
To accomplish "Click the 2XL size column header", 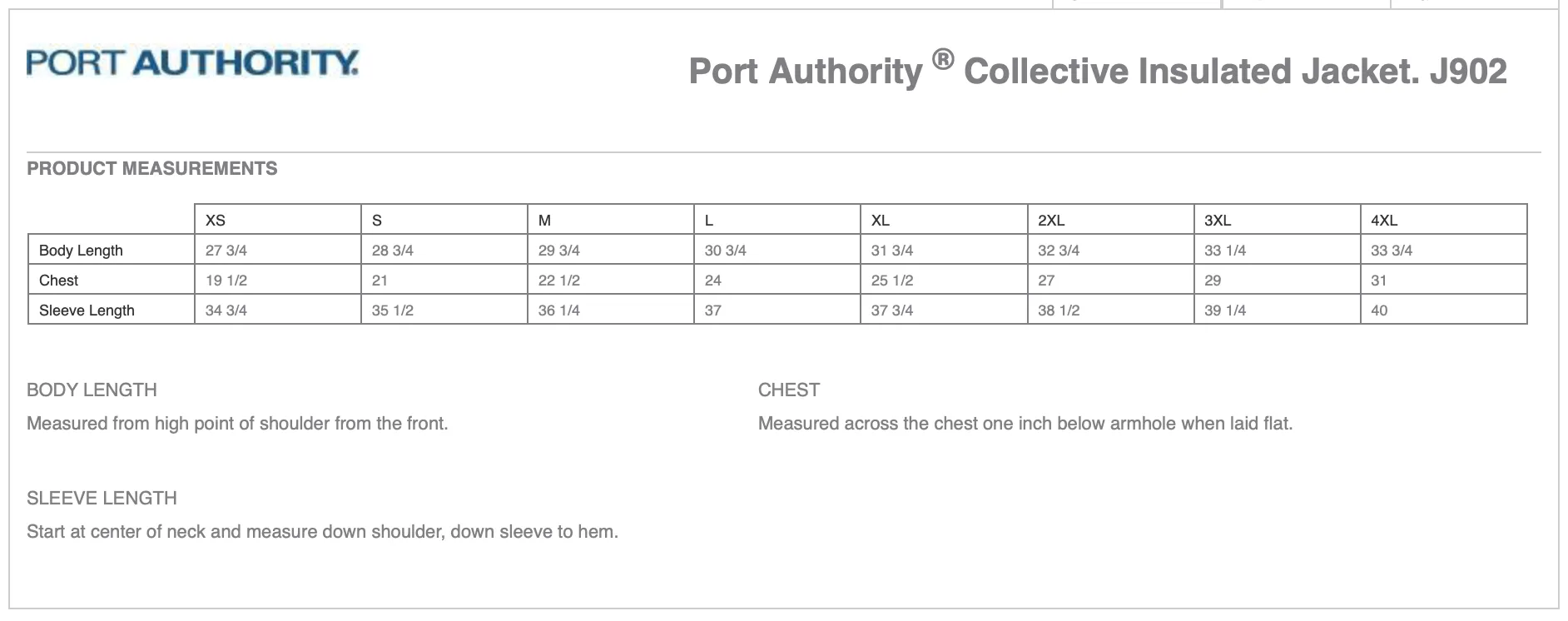I will pos(1051,221).
